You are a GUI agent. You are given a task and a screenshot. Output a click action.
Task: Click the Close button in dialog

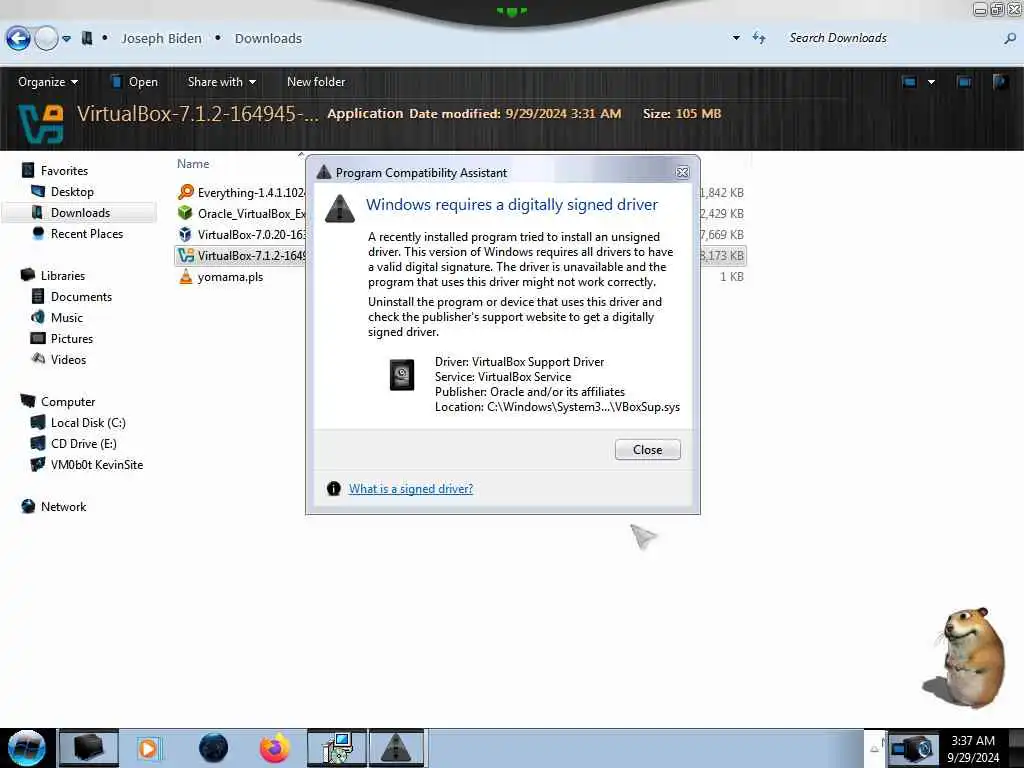click(x=647, y=449)
